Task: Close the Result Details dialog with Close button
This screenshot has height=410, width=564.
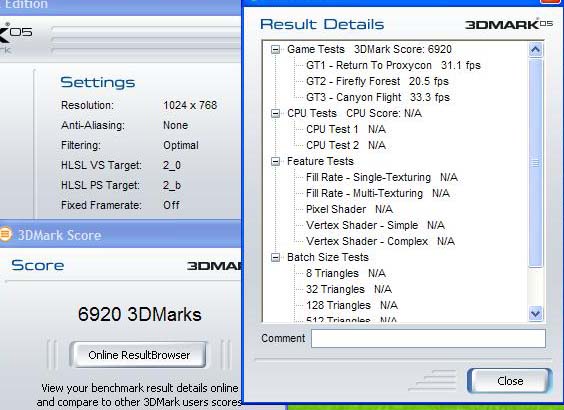Action: 510,381
